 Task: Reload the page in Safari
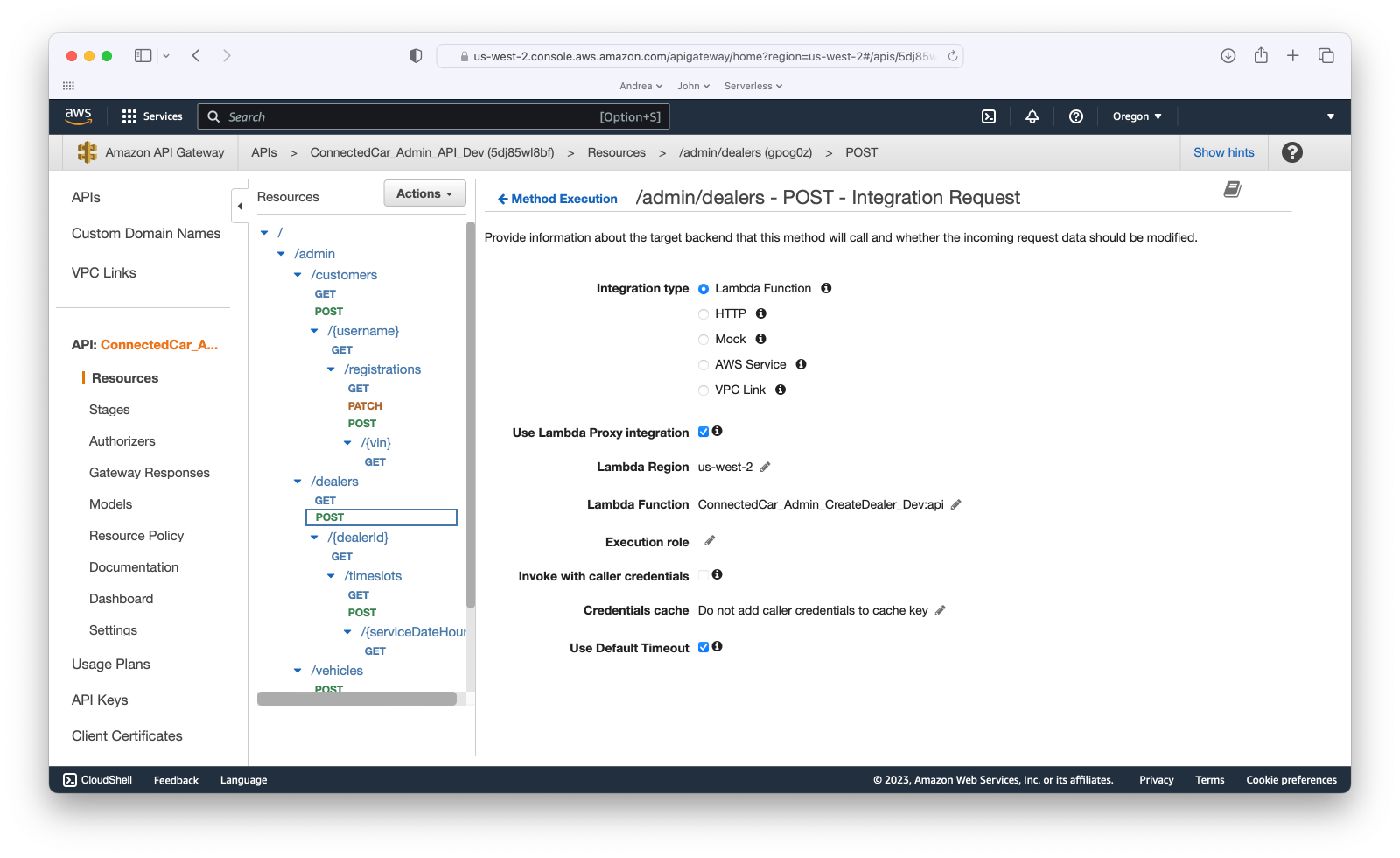(x=953, y=56)
